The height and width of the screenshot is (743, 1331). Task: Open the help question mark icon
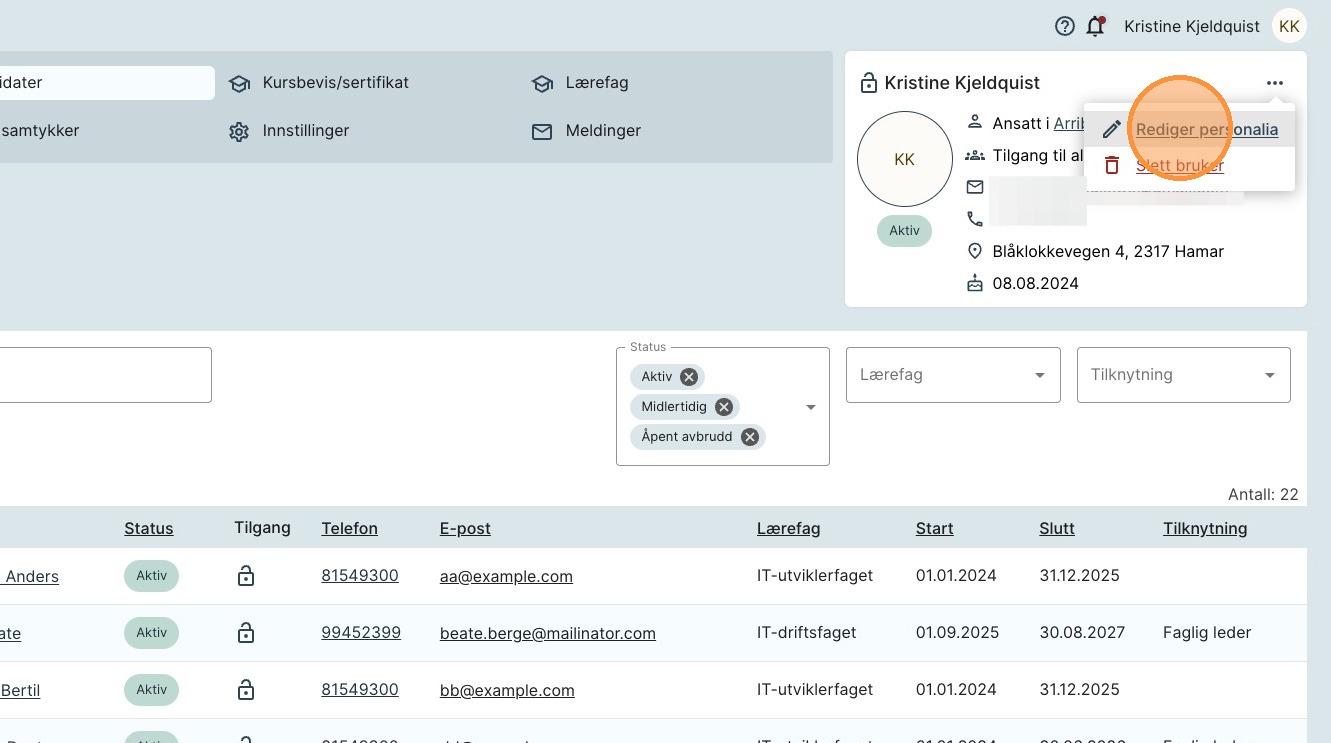point(1065,27)
